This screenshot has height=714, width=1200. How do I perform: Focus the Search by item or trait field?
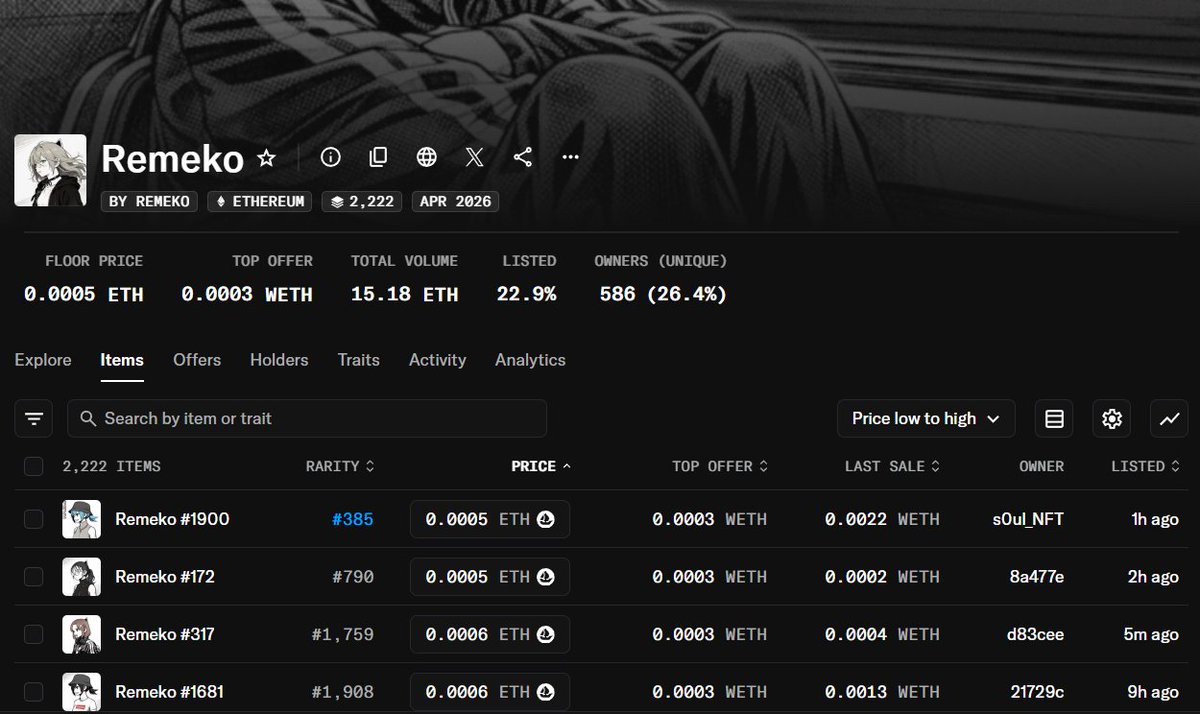click(307, 418)
